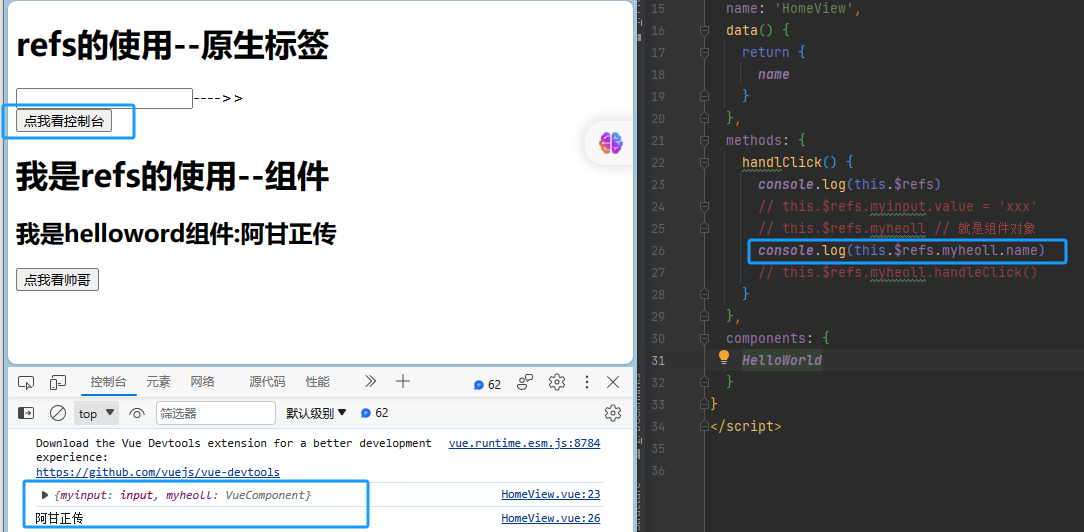This screenshot has height=532, width=1084.
Task: Click HelloWorld in the components block
Action: pos(782,360)
